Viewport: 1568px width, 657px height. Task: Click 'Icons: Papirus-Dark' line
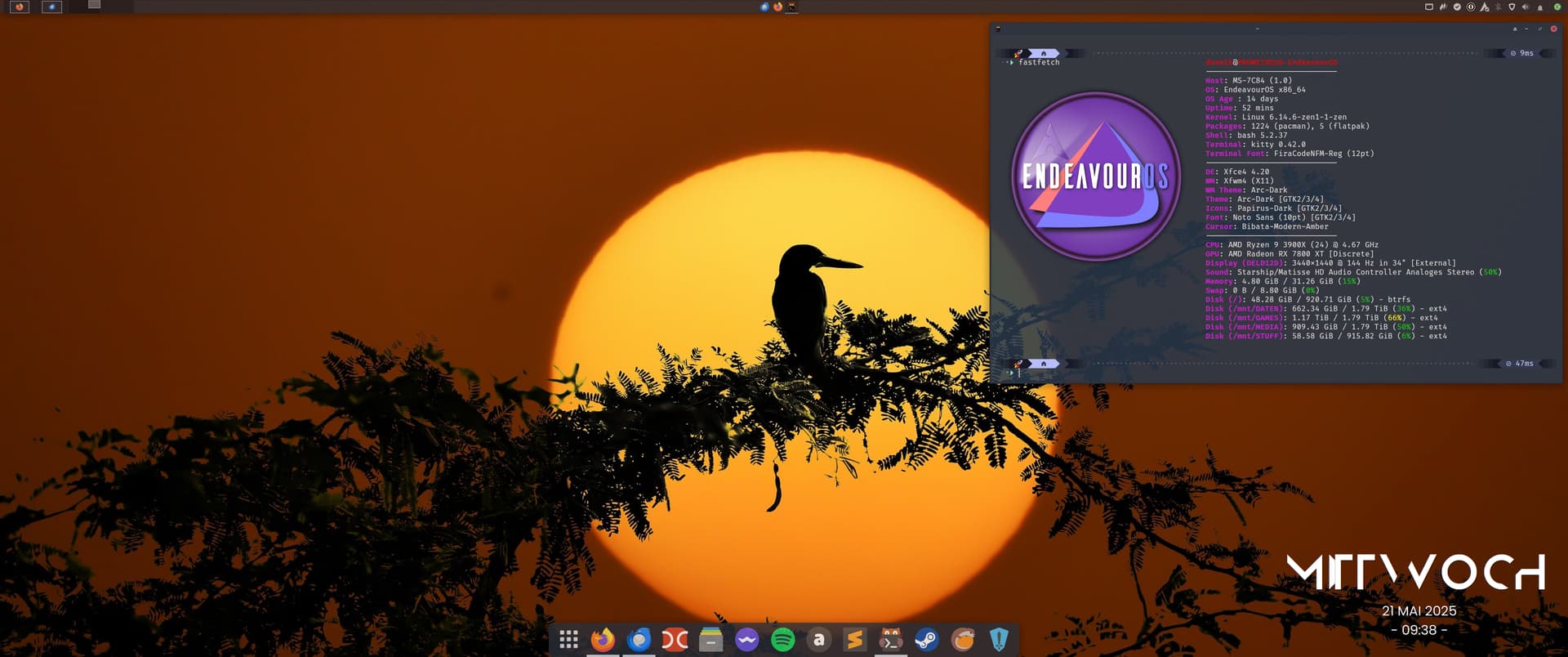pyautogui.click(x=1273, y=208)
